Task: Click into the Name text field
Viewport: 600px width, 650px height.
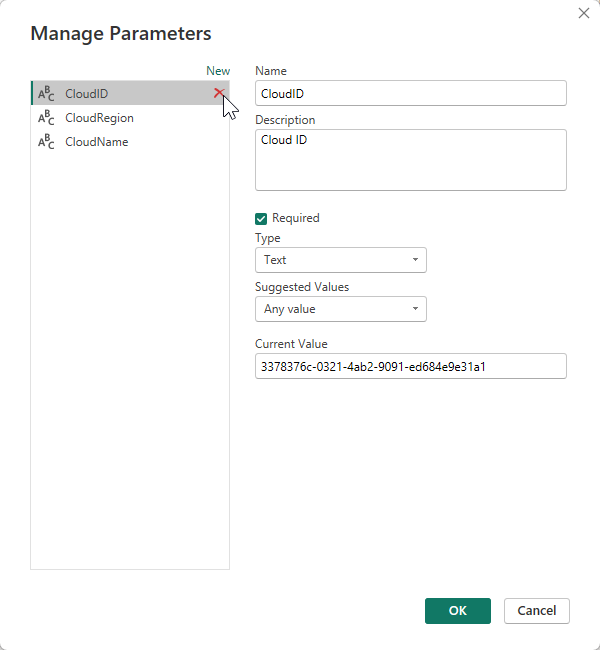Action: [x=410, y=93]
